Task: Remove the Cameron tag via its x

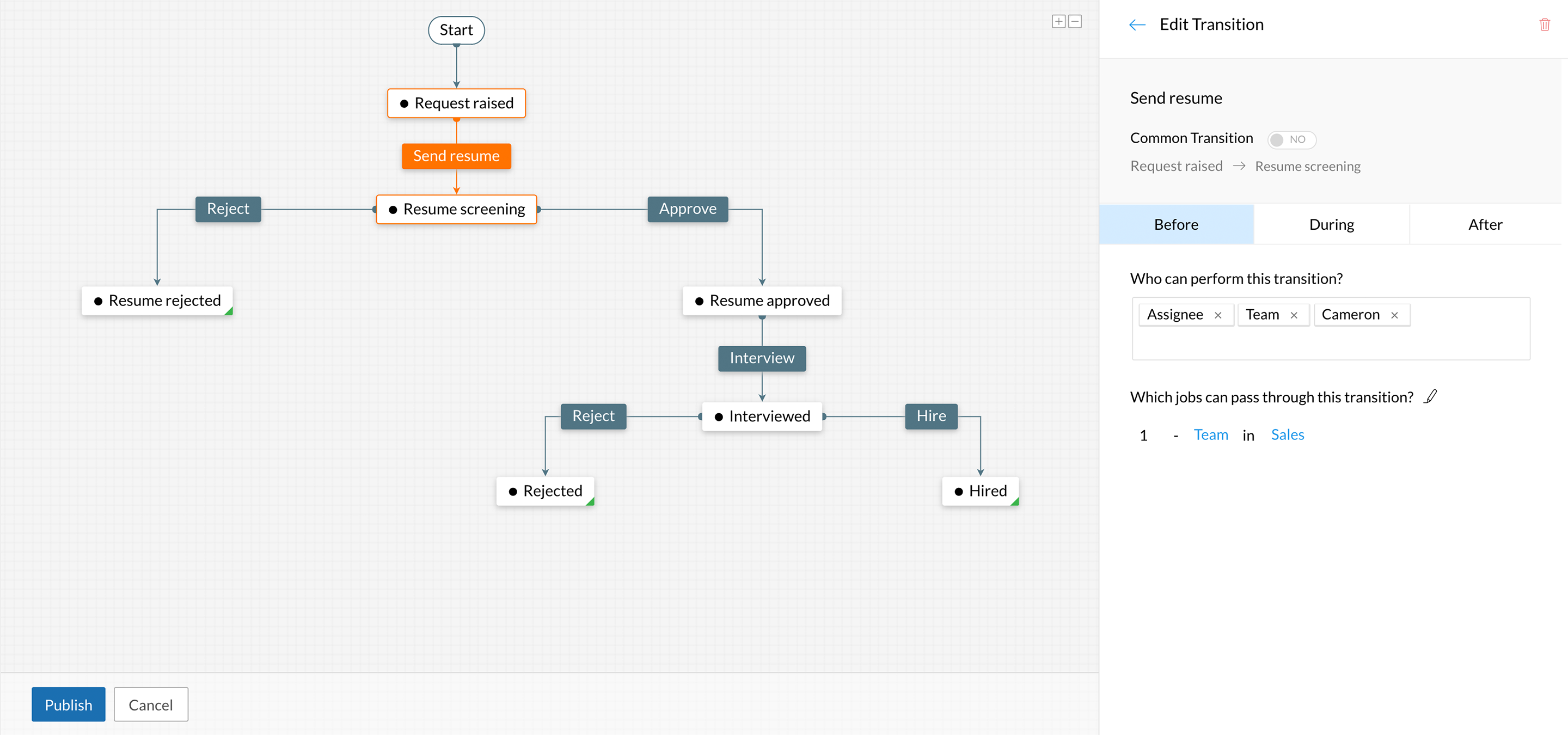Action: tap(1394, 315)
